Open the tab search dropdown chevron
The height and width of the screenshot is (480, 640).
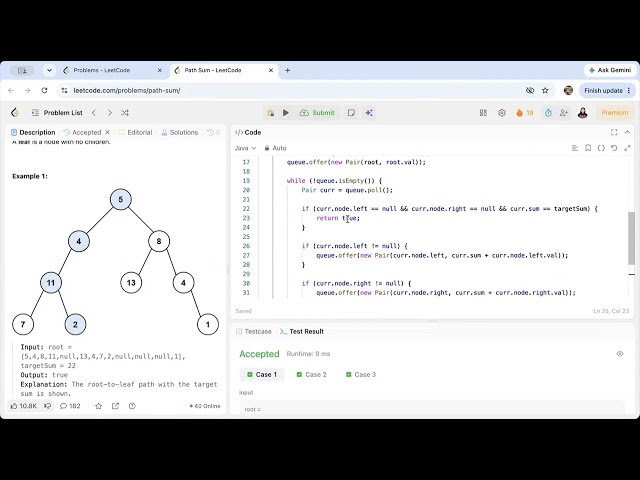pyautogui.click(x=49, y=70)
